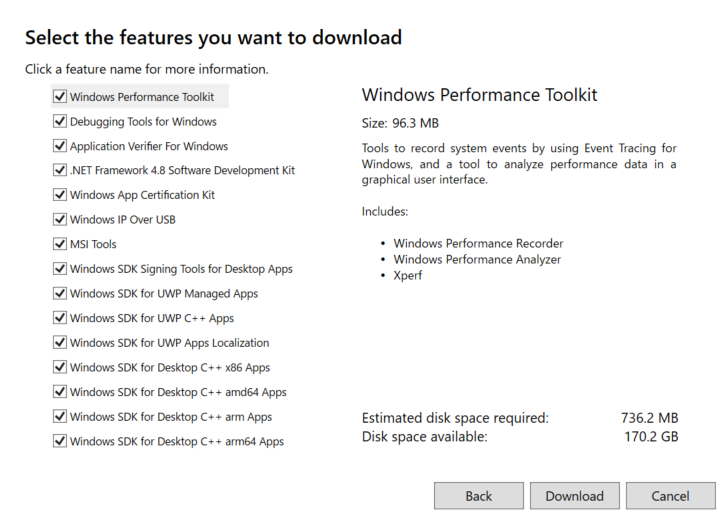The image size is (717, 514).
Task: Toggle Debugging Tools for Windows checkbox
Action: coord(60,121)
